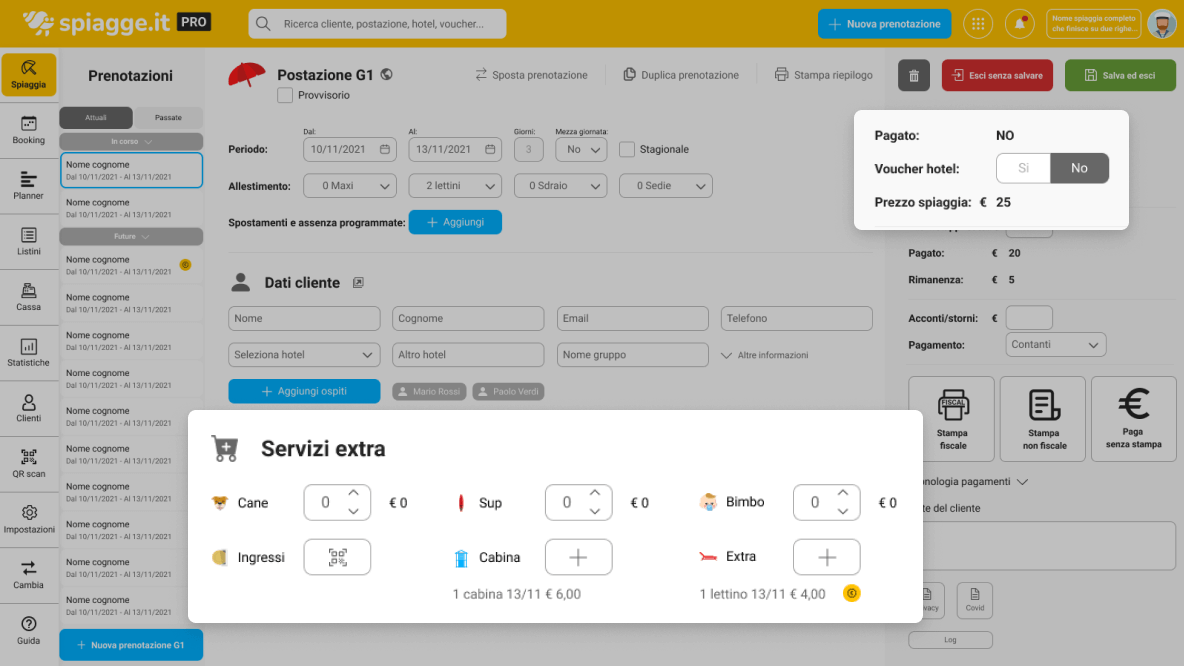Set Voucher hotel to No
This screenshot has height=666, width=1184.
pyautogui.click(x=1079, y=168)
